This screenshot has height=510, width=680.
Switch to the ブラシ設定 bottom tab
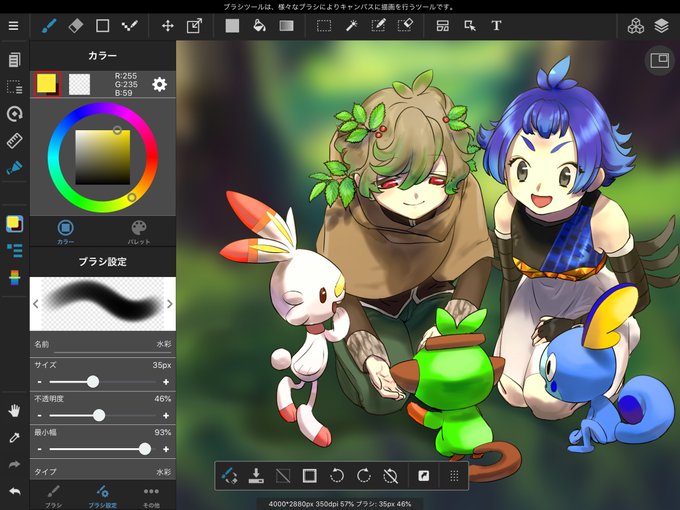[103, 497]
